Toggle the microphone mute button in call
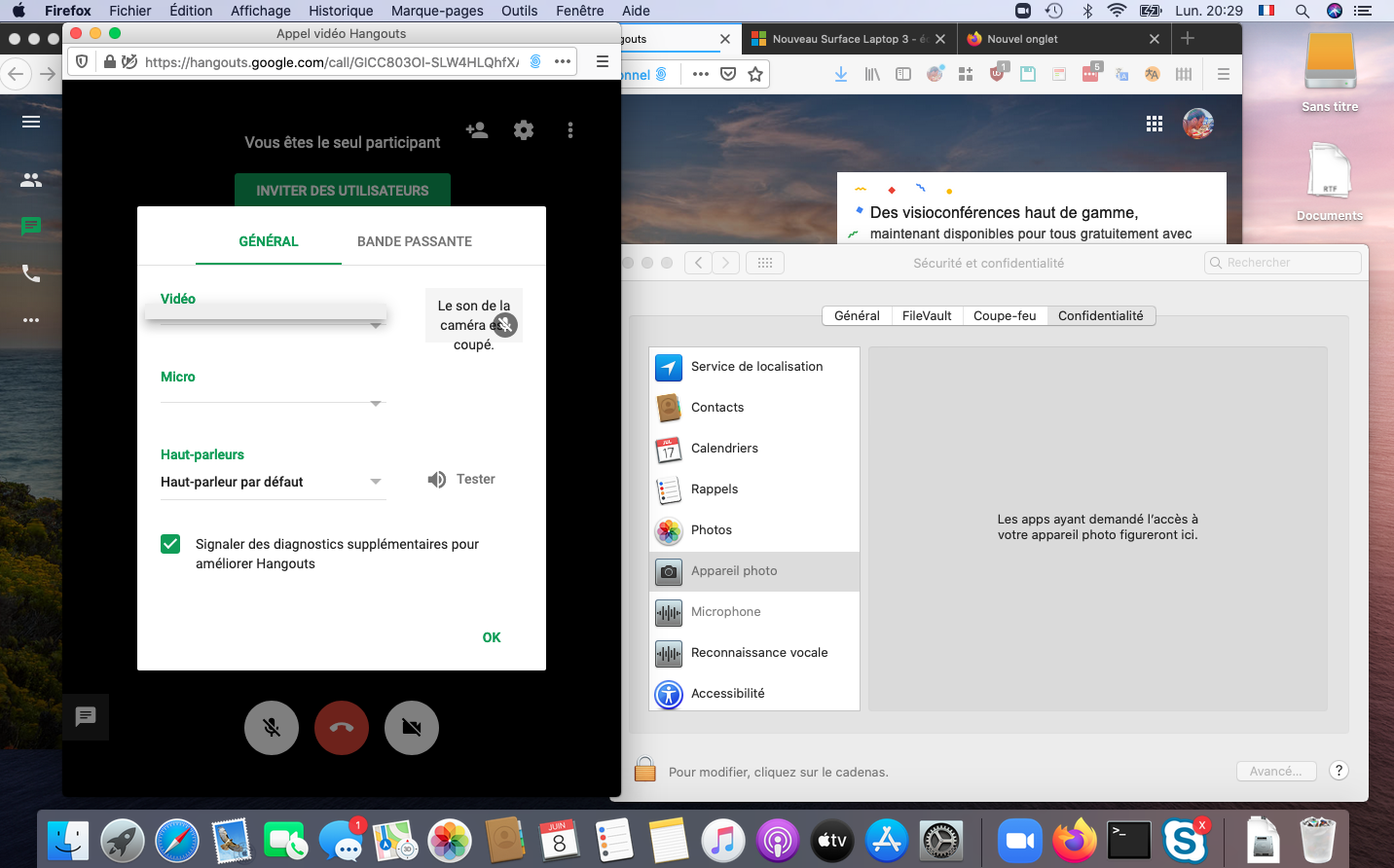 tap(272, 728)
